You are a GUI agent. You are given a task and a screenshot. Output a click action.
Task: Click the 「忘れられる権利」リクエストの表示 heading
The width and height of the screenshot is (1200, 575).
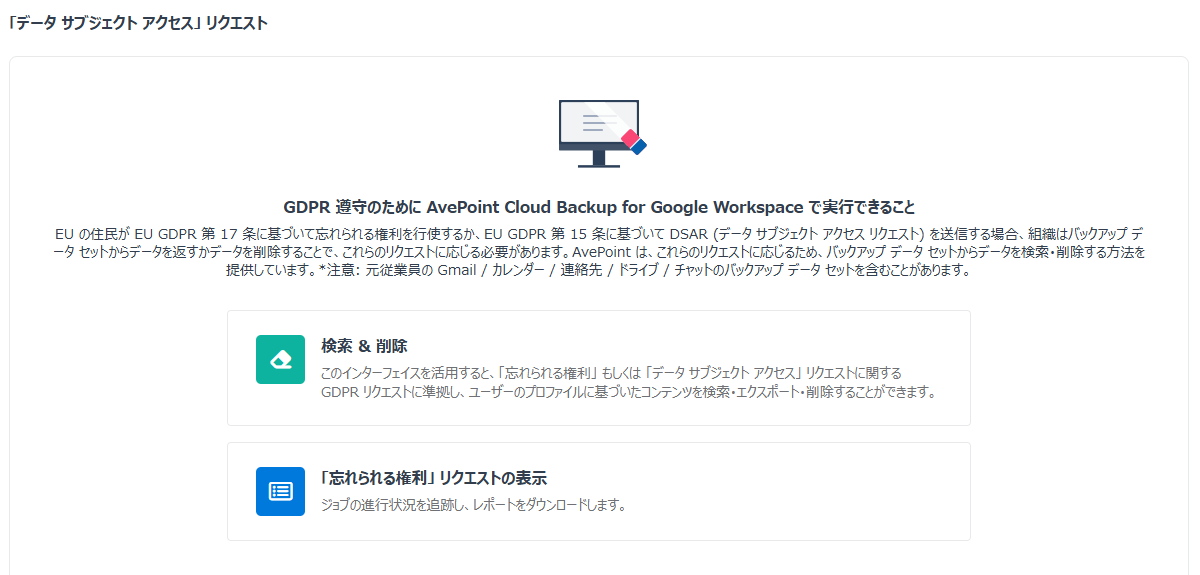pos(434,478)
